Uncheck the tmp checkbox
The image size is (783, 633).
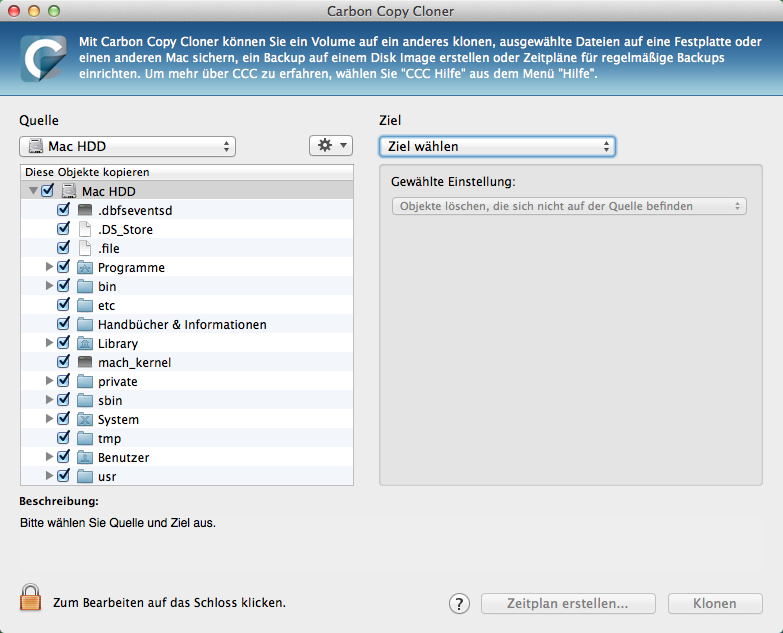63,437
